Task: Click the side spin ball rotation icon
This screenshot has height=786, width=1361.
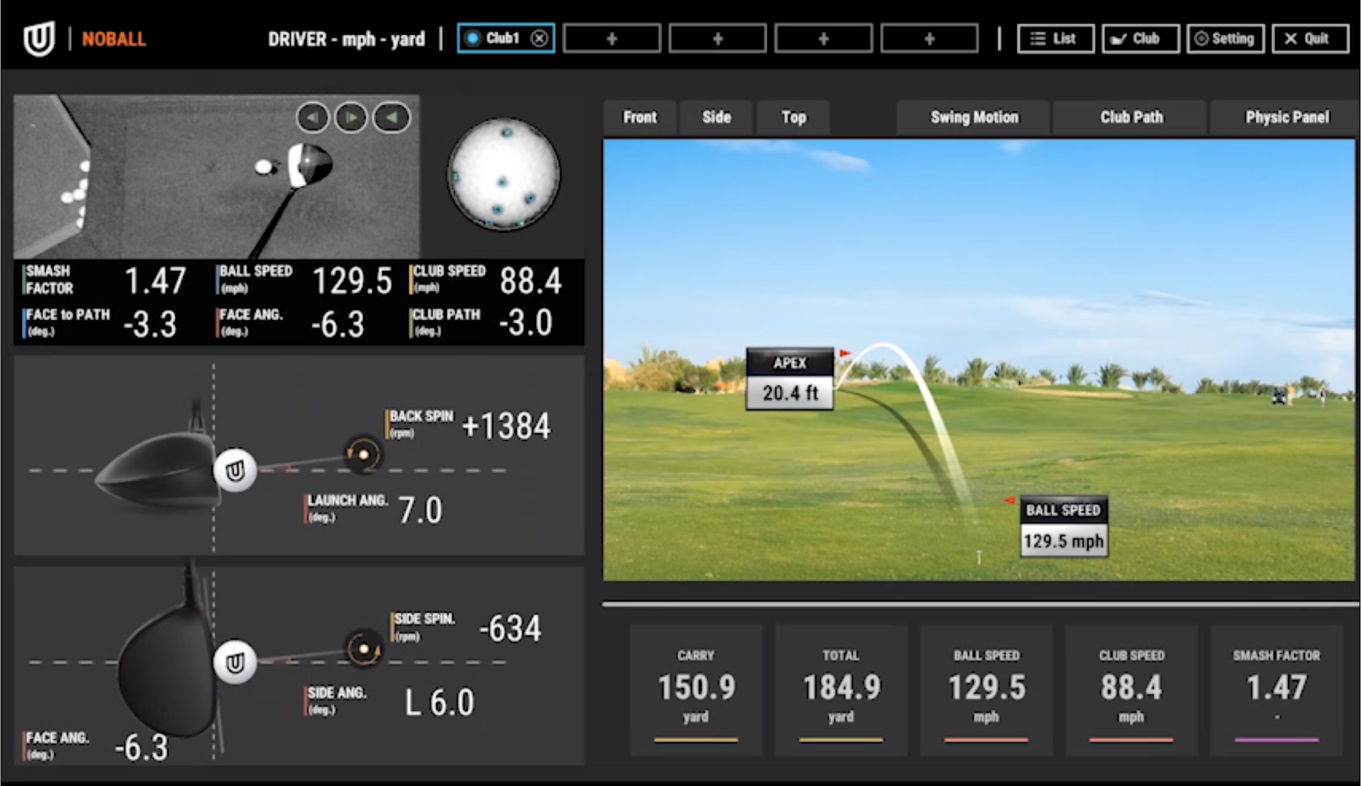Action: (364, 649)
